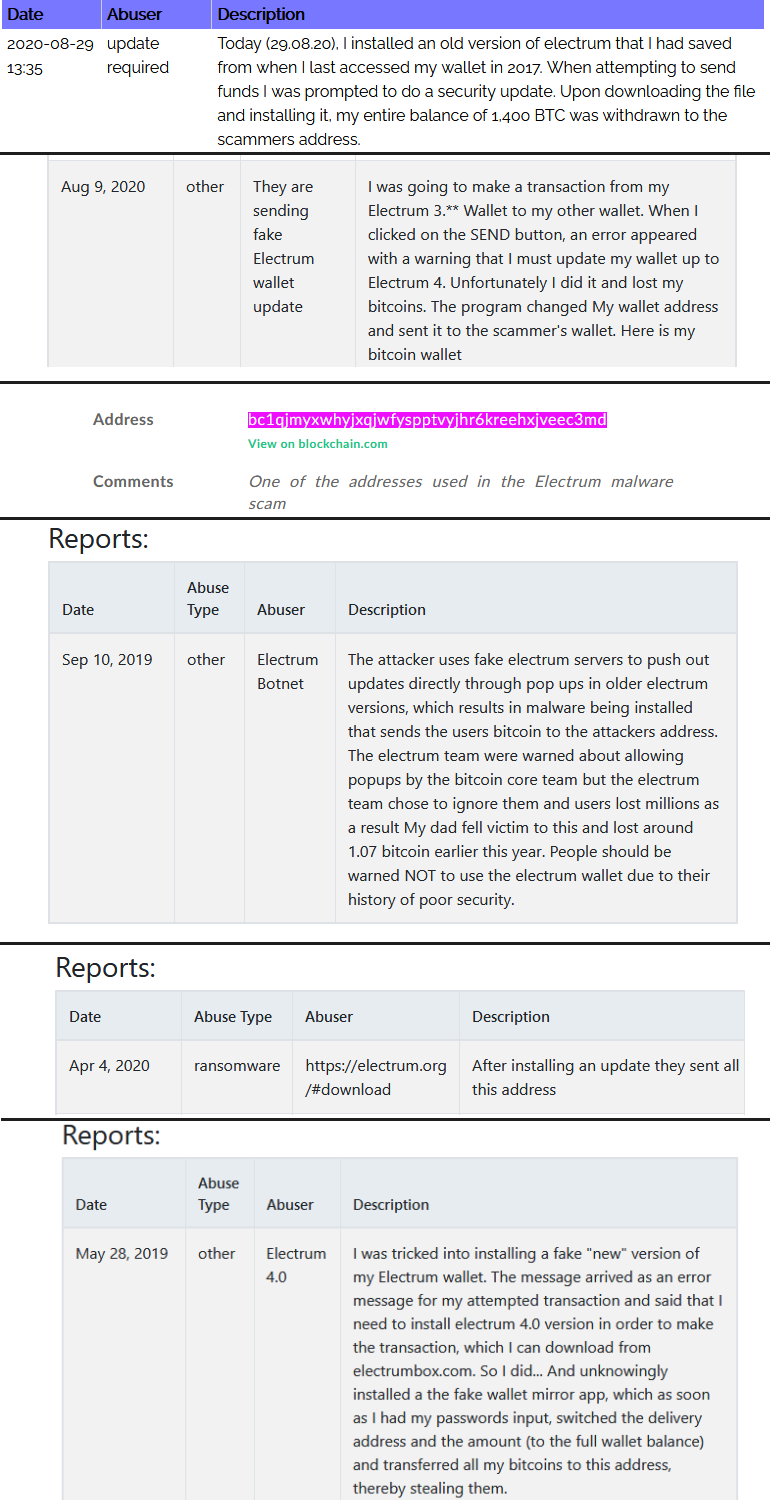The image size is (770, 1500).
Task: Click the Description header in the purple table
Action: [x=261, y=14]
